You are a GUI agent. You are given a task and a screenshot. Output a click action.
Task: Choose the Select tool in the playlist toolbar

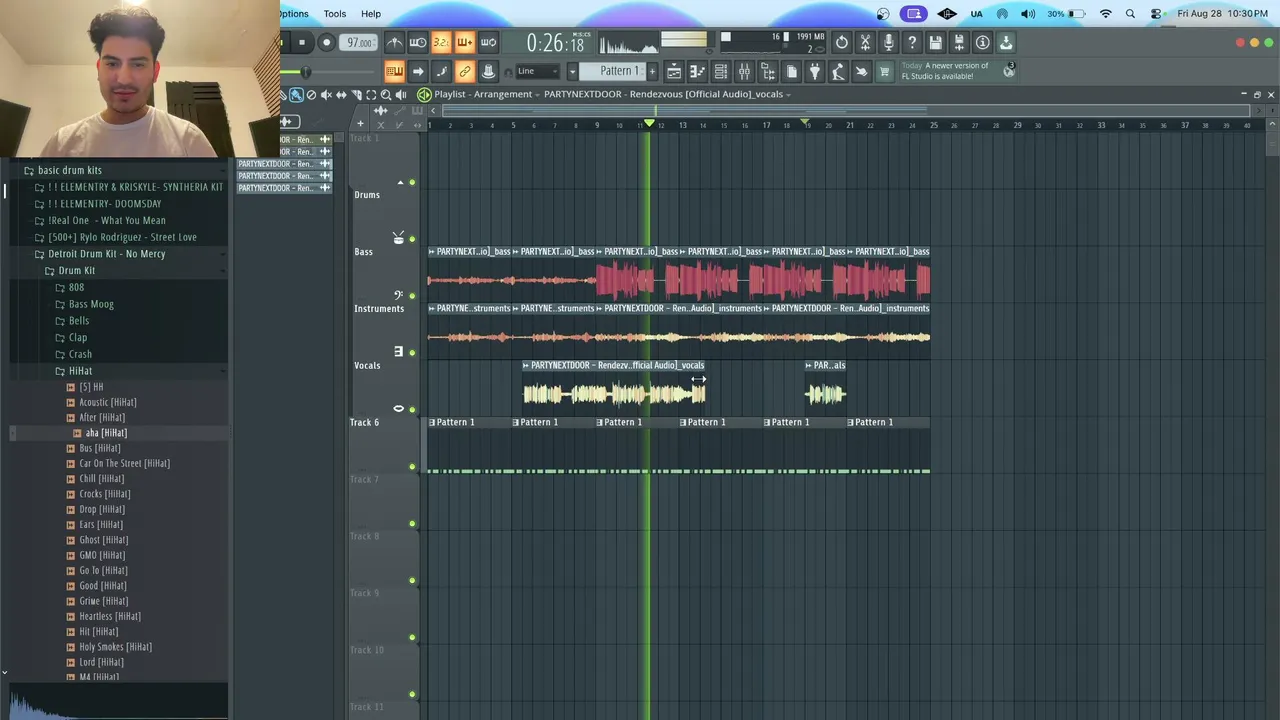(371, 95)
